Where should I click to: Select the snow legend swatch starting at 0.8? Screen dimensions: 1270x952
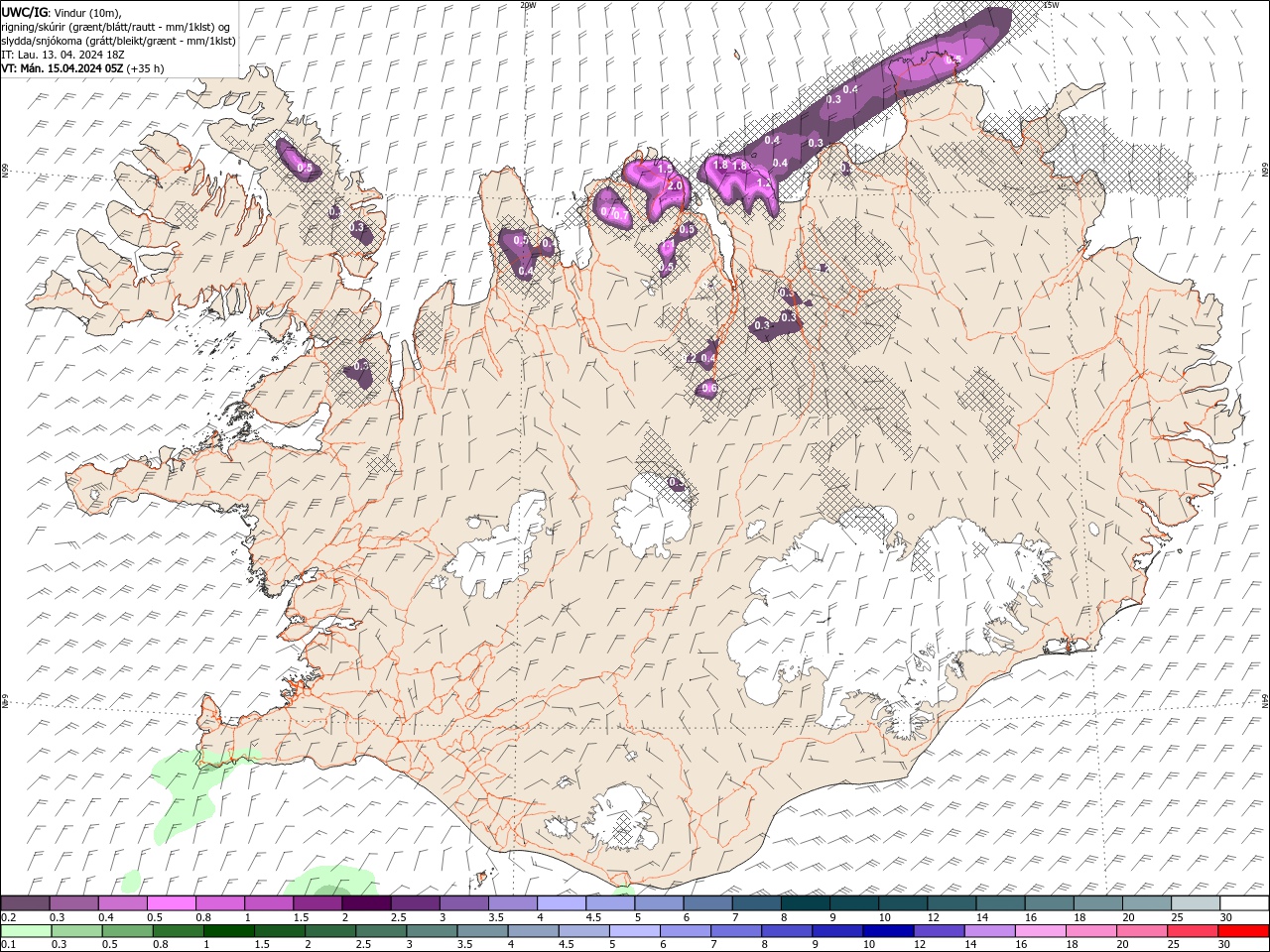[220, 903]
